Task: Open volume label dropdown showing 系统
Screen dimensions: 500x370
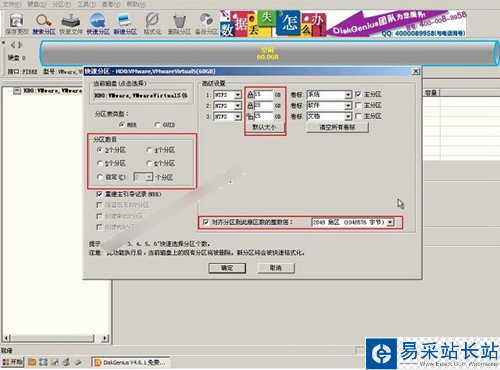Action: pos(348,95)
